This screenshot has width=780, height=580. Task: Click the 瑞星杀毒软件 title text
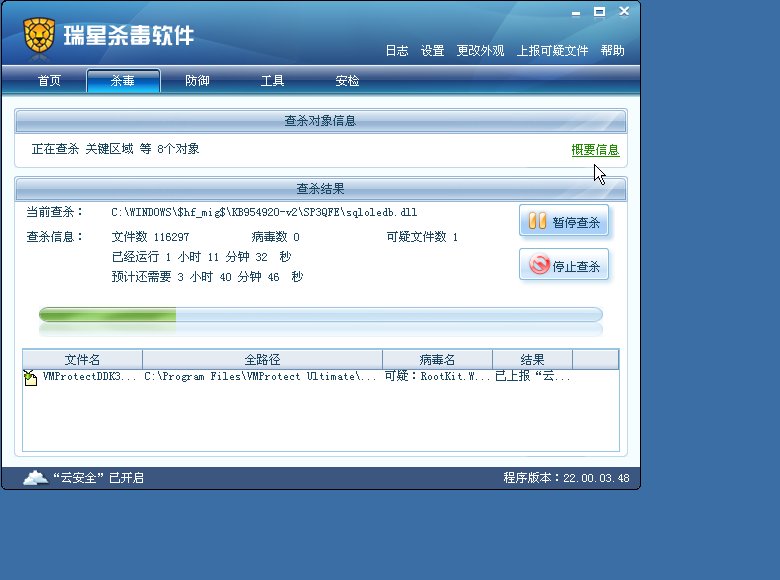tap(129, 36)
